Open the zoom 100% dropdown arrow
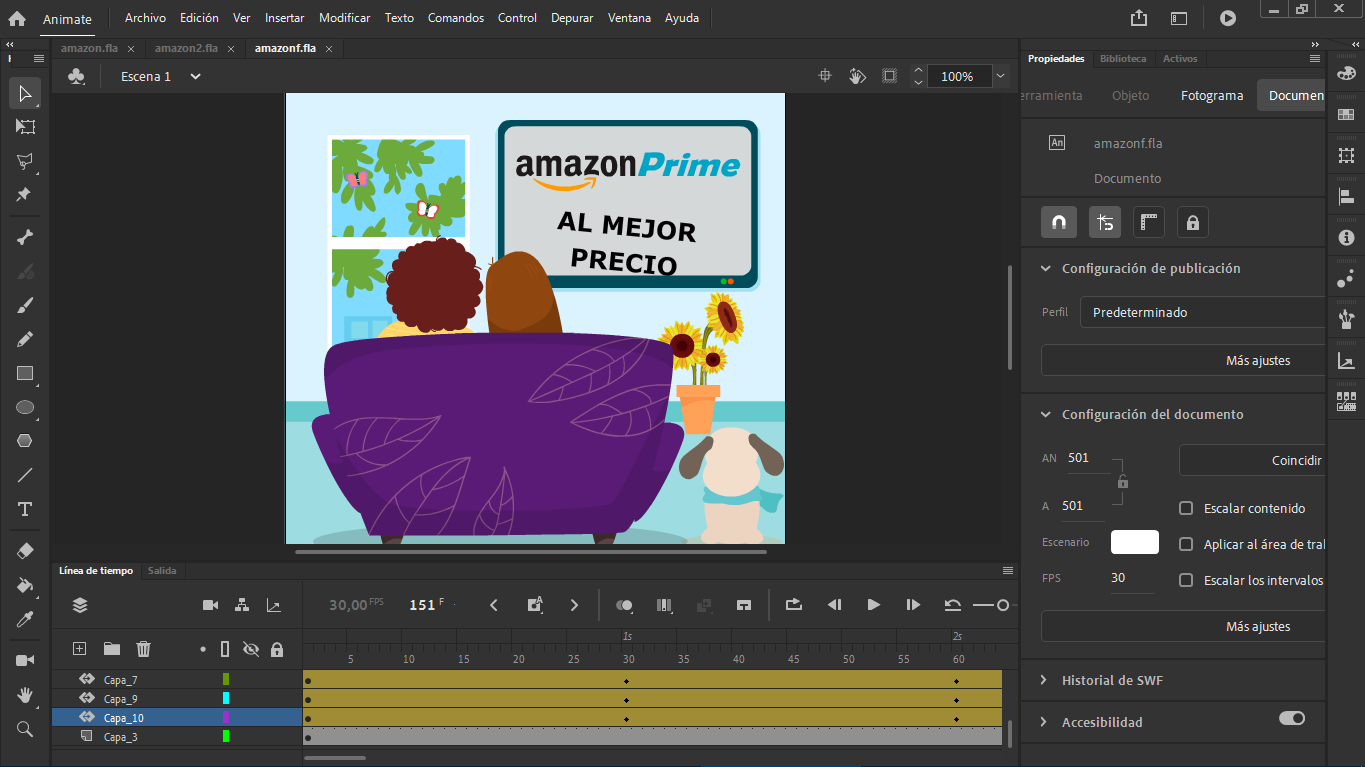The image size is (1365, 767). coord(1000,76)
